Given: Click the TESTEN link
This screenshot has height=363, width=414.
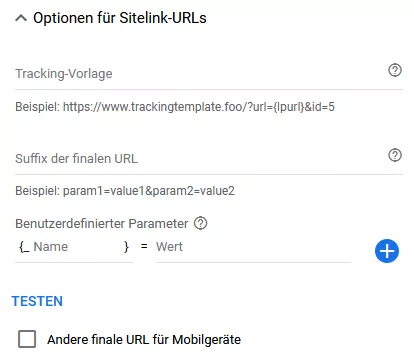Looking at the screenshot, I should point(37,301).
